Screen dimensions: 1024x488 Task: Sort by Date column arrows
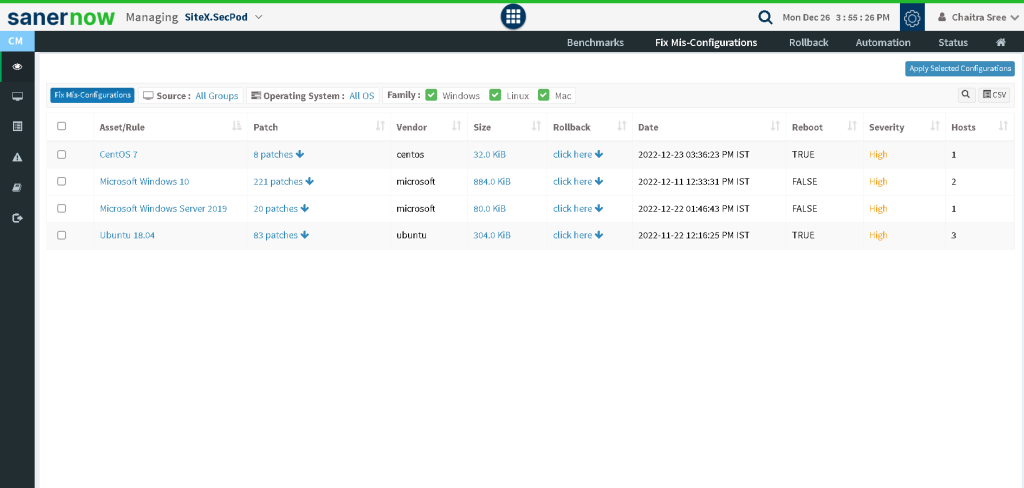(775, 127)
